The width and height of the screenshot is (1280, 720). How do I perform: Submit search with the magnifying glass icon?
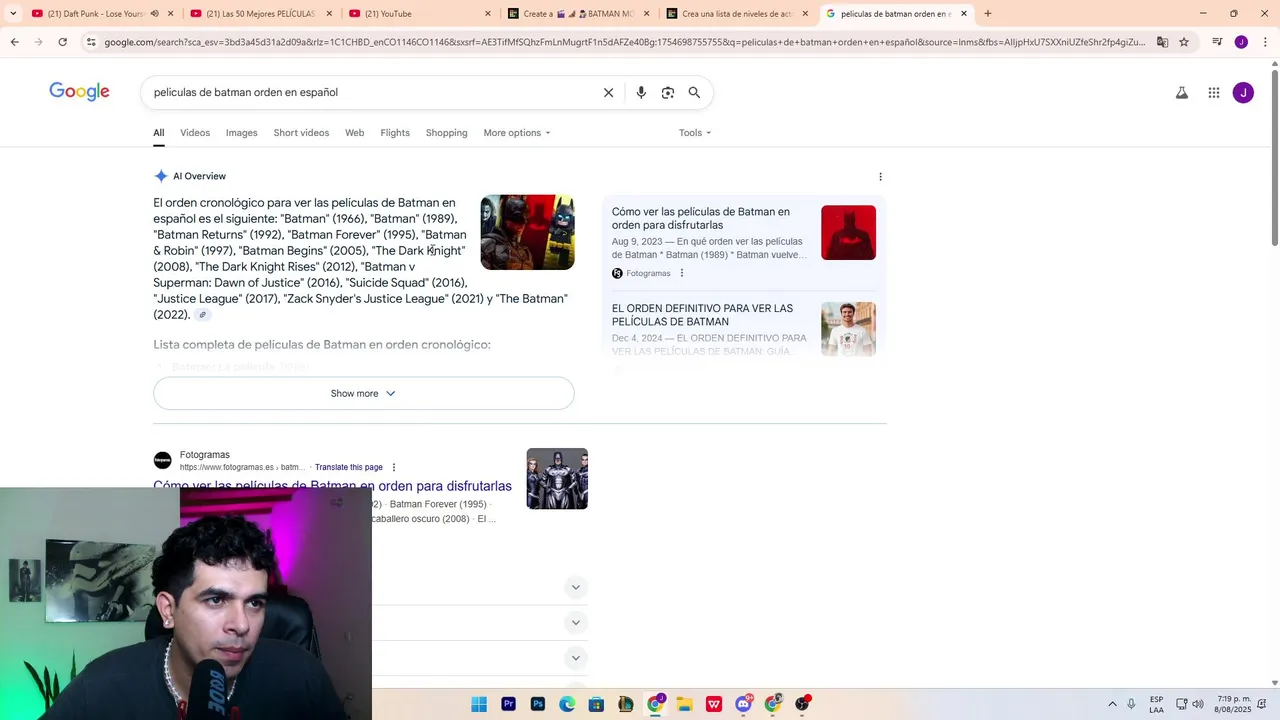(x=694, y=93)
